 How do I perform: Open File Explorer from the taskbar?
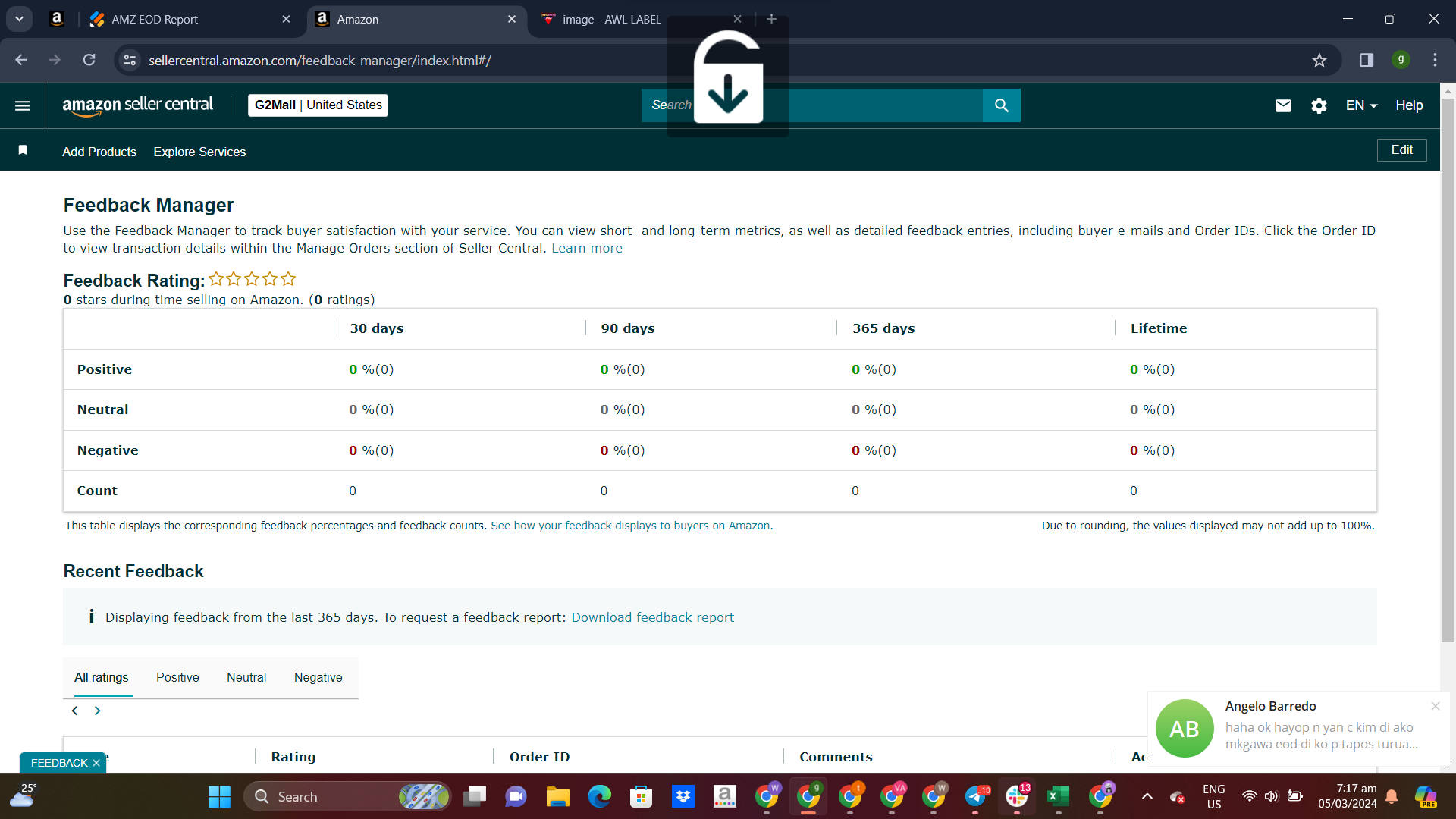[x=557, y=796]
